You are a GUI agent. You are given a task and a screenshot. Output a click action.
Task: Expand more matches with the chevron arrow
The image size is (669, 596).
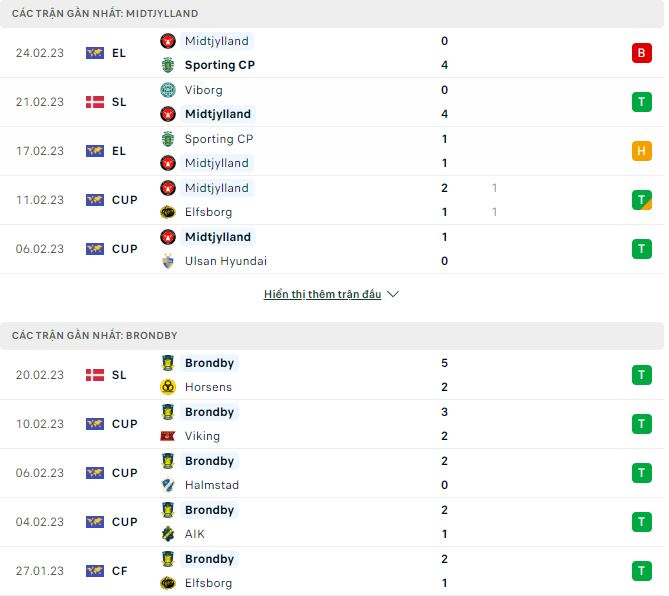[393, 295]
